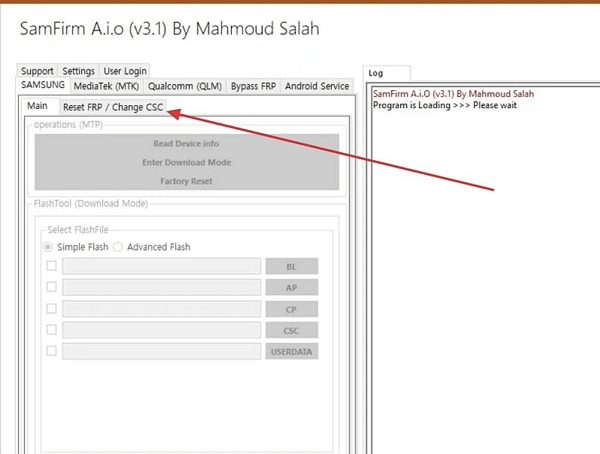
Task: Open Reset FRP / Change CSC tab
Action: (x=113, y=107)
